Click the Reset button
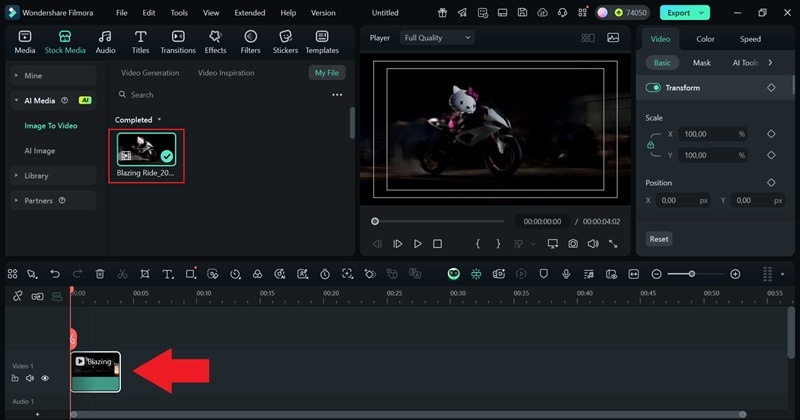The image size is (800, 420). click(x=659, y=239)
